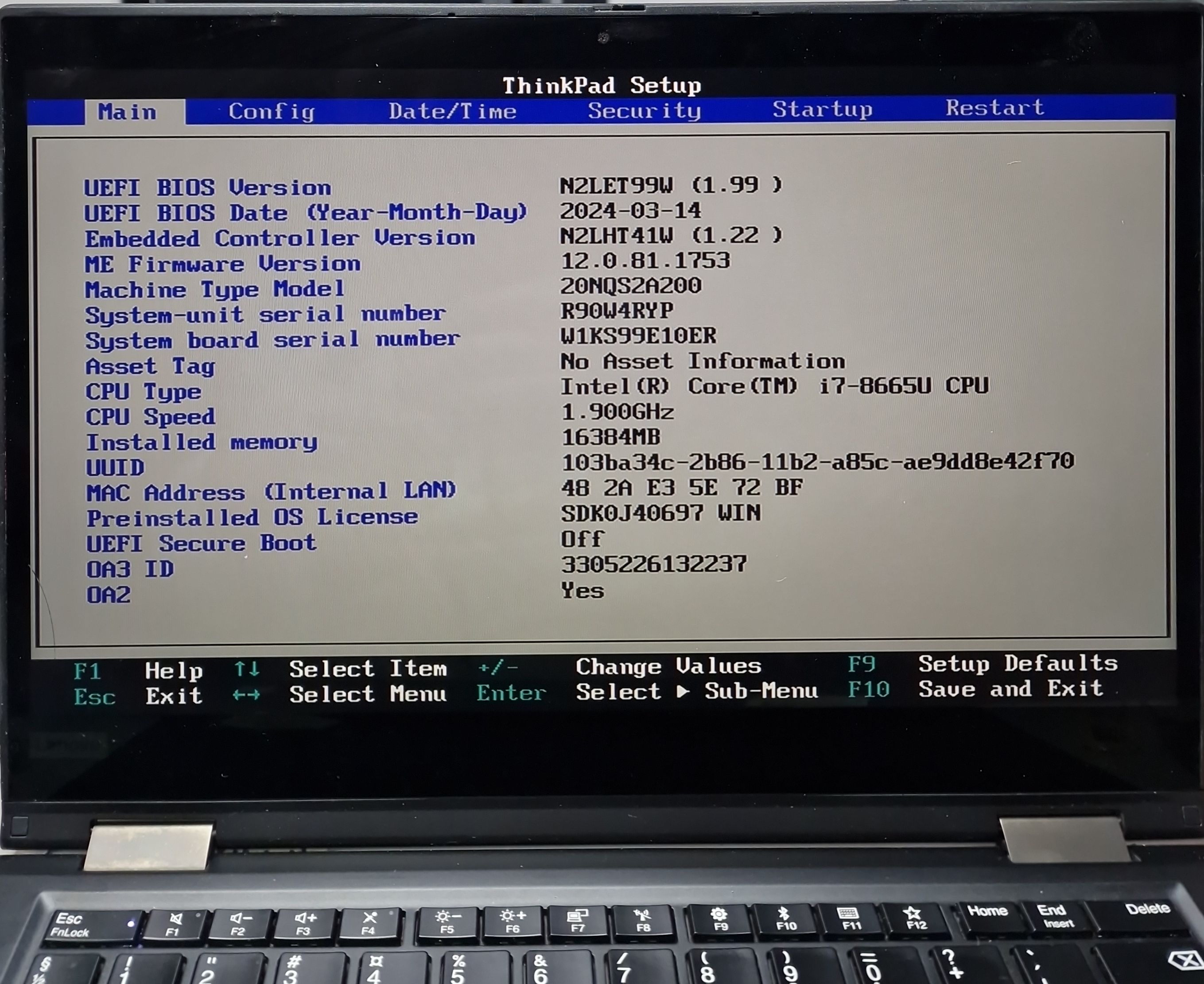The width and height of the screenshot is (1204, 984).
Task: Click the Exit legend text
Action: point(174,696)
